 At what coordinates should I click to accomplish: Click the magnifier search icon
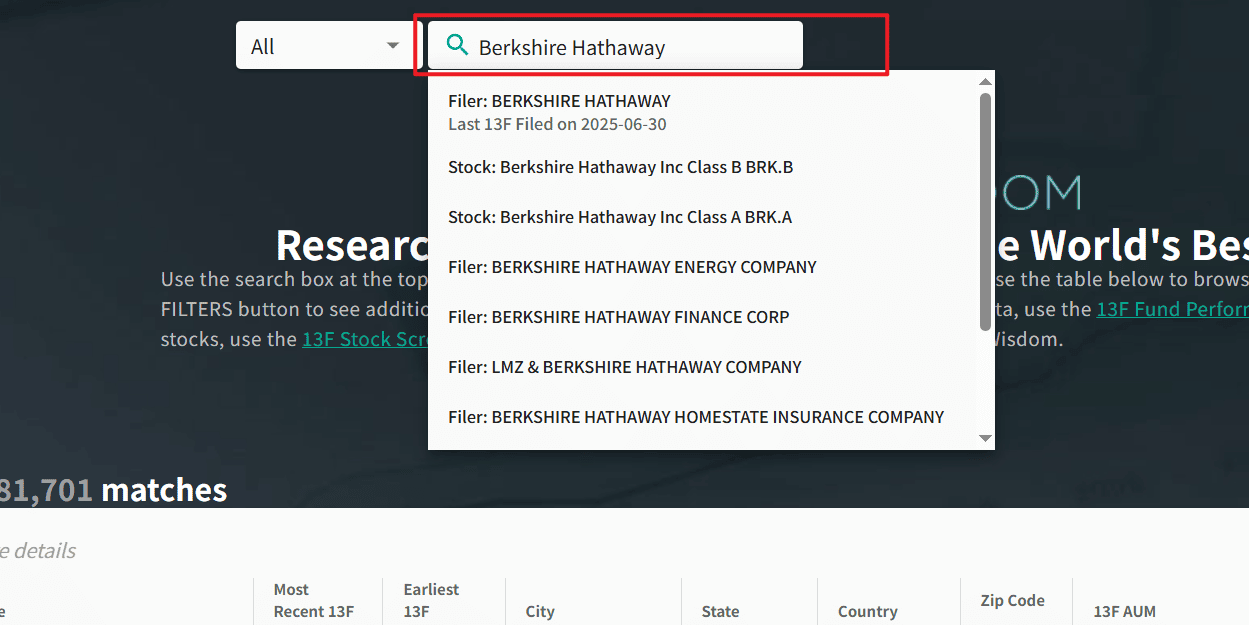click(x=457, y=45)
